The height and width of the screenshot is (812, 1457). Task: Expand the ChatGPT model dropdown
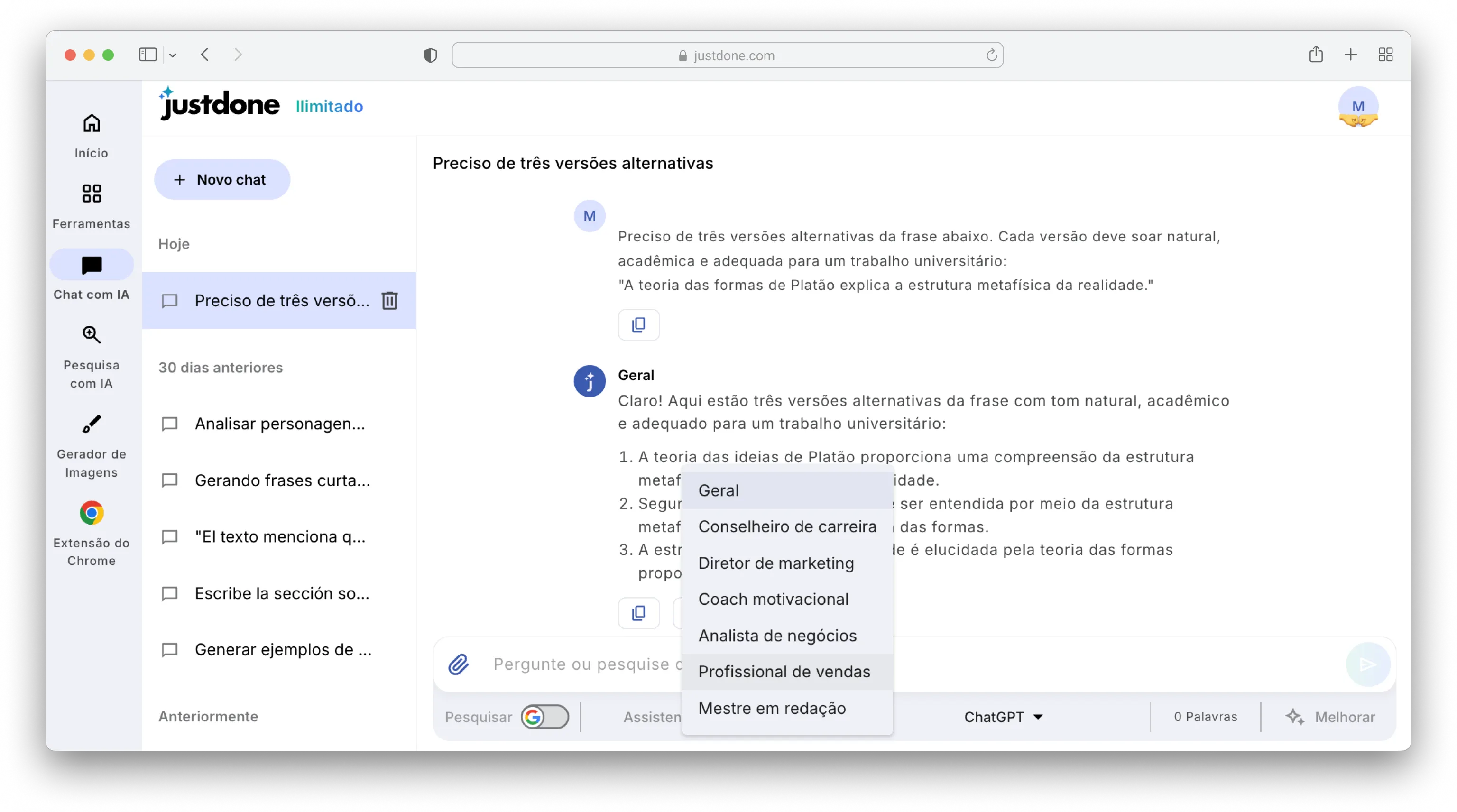(1004, 717)
